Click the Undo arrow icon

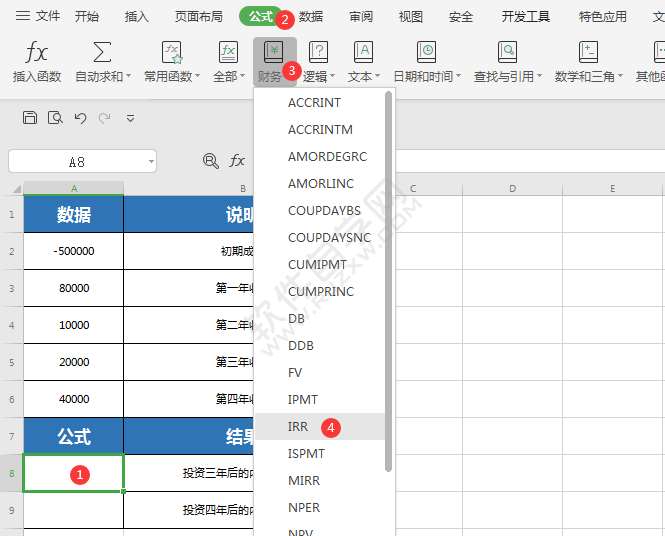click(x=80, y=118)
